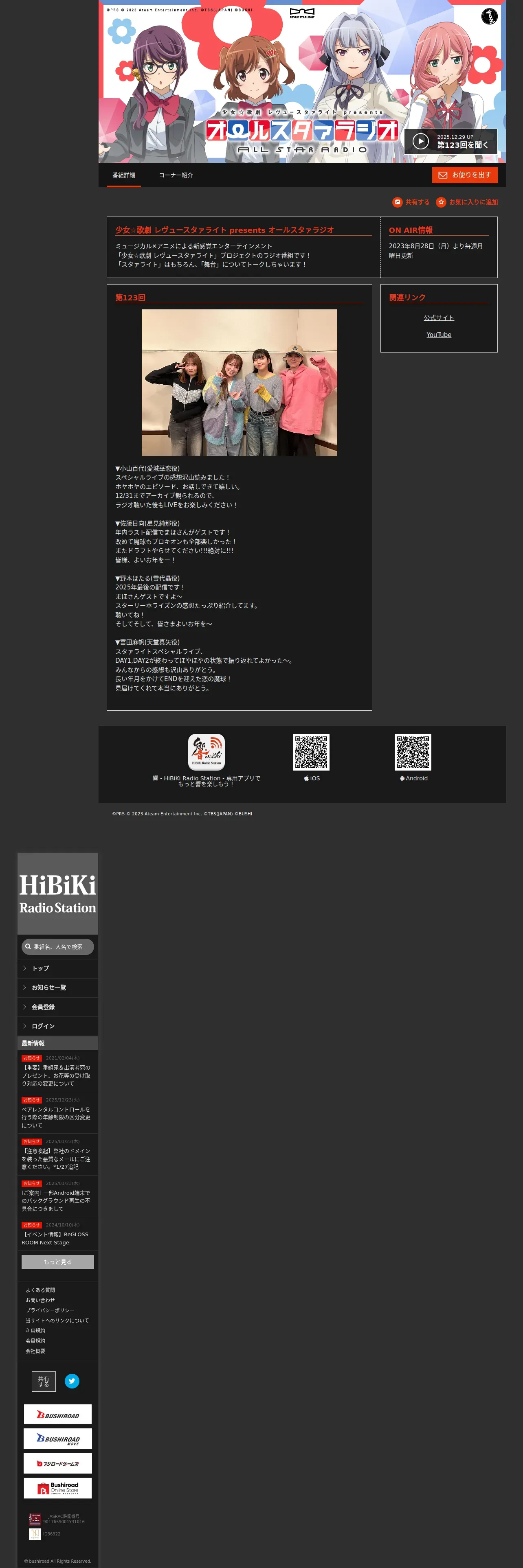Open the プライバシーポリシー link
523x1568 pixels.
50,1310
